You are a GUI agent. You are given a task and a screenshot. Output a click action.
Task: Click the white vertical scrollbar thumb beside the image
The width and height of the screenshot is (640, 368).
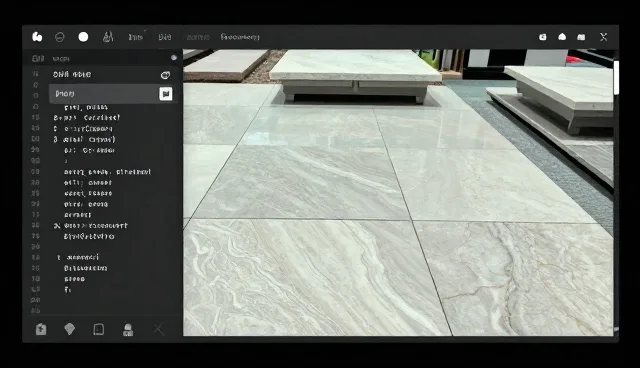tap(616, 78)
